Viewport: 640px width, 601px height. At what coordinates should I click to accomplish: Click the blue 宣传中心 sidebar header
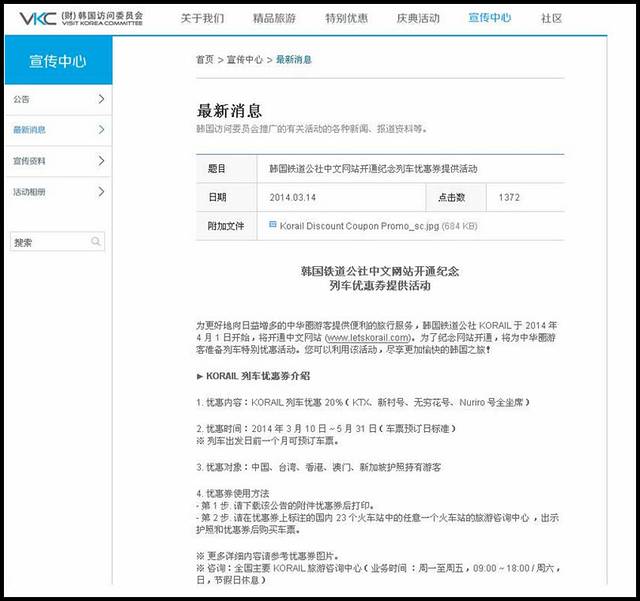tap(57, 61)
